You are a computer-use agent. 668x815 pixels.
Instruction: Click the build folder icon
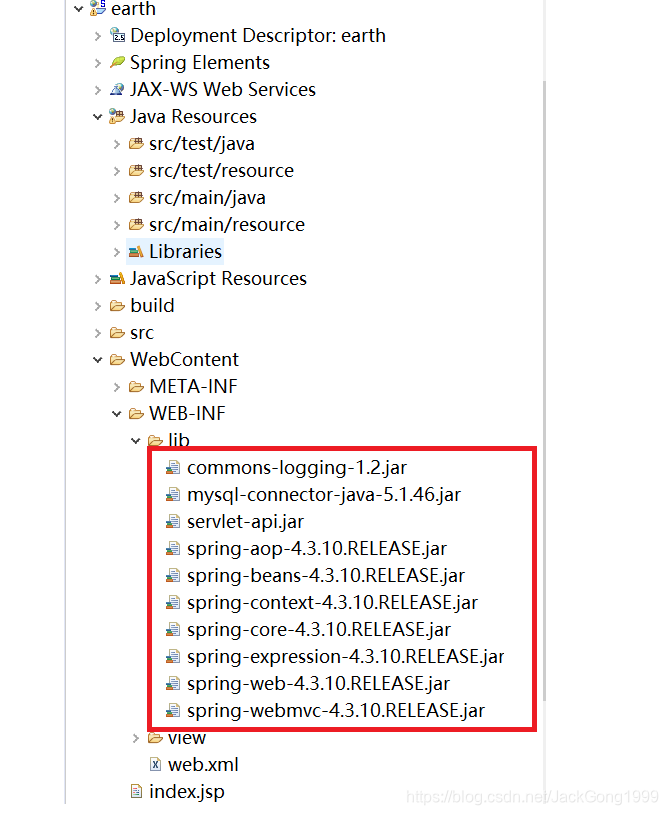click(x=117, y=306)
